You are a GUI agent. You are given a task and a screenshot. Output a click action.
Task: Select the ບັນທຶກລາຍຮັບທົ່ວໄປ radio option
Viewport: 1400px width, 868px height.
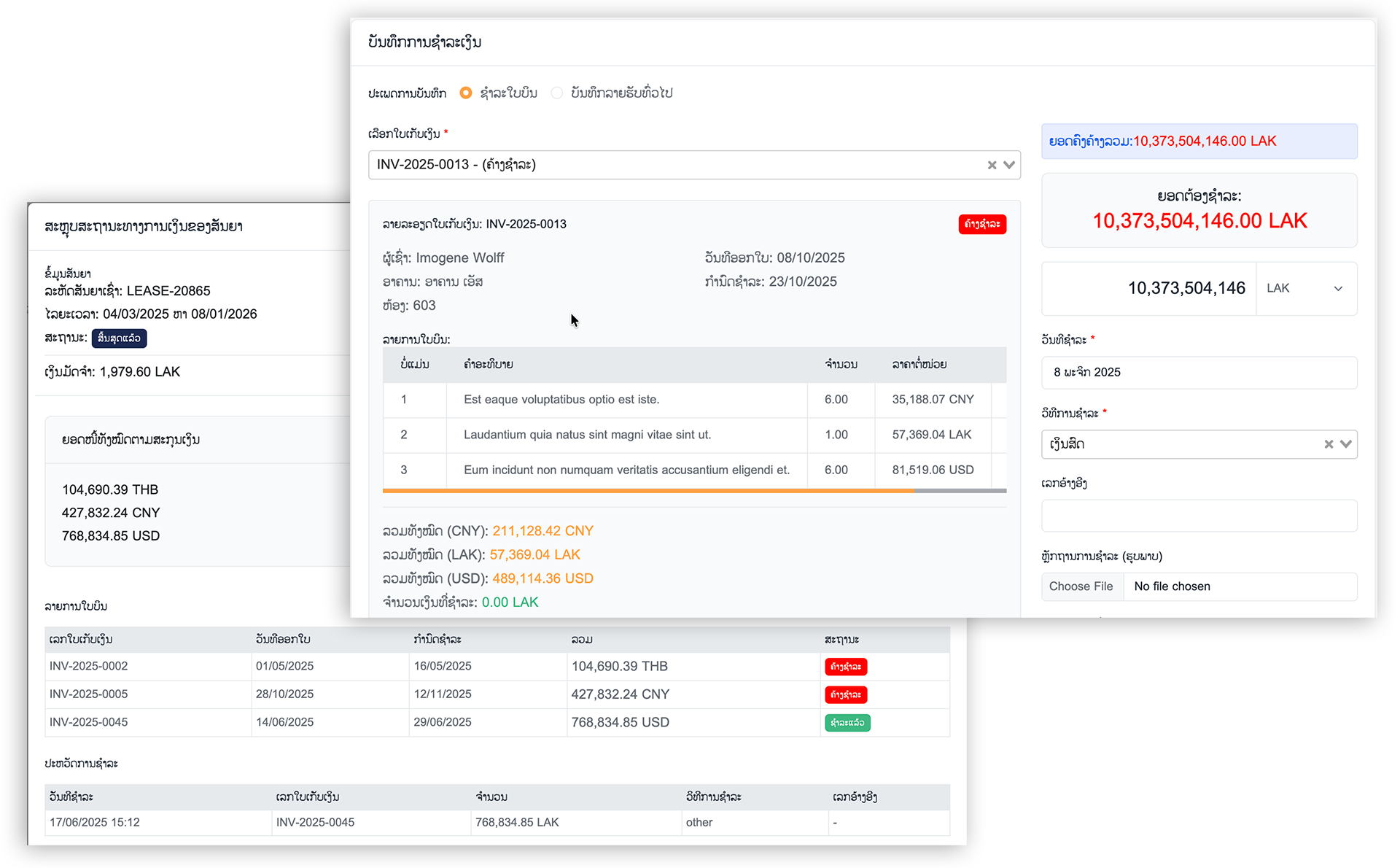point(557,93)
